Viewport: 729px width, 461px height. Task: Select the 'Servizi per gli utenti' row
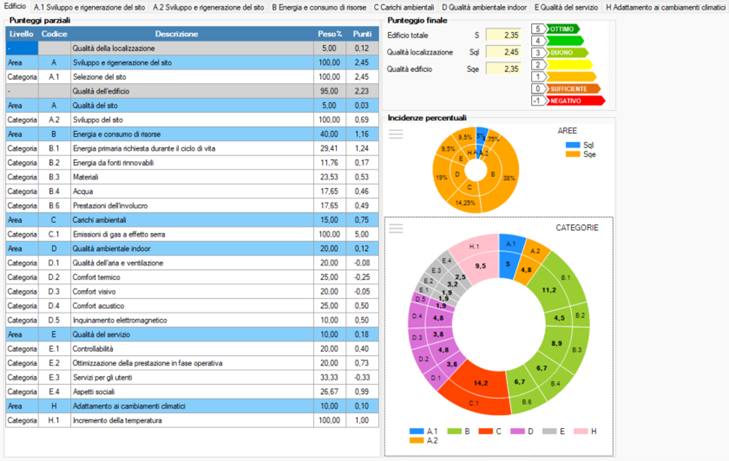click(192, 377)
